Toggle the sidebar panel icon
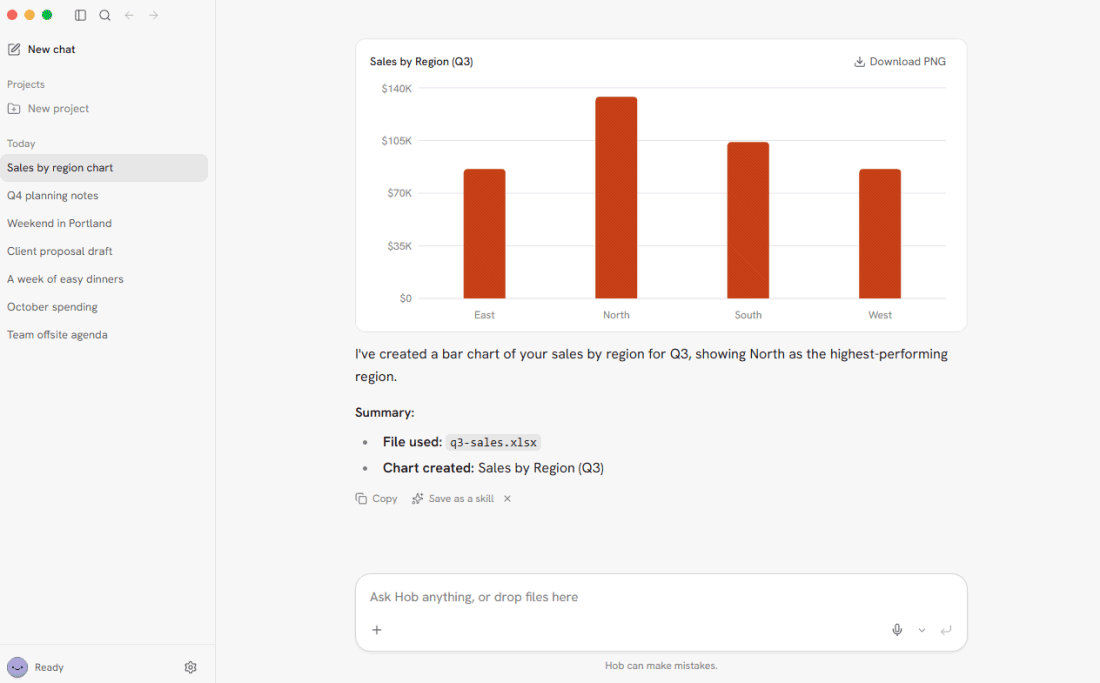1100x683 pixels. point(81,15)
